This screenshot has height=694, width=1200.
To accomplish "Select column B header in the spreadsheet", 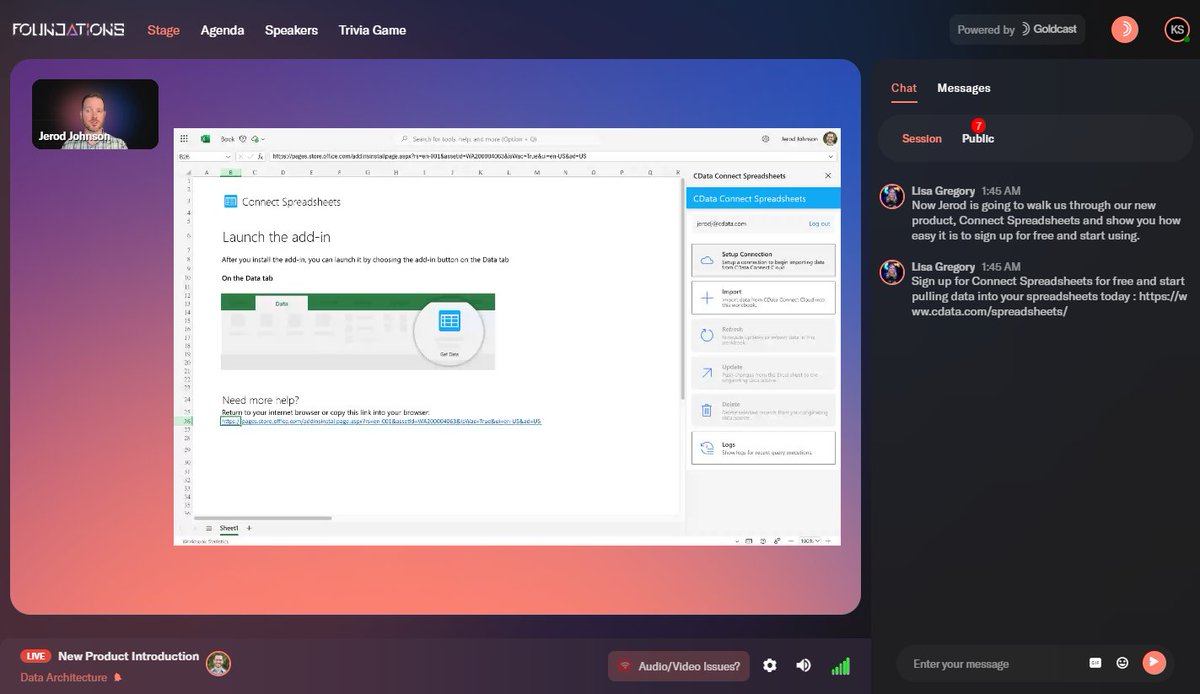I will pyautogui.click(x=229, y=171).
